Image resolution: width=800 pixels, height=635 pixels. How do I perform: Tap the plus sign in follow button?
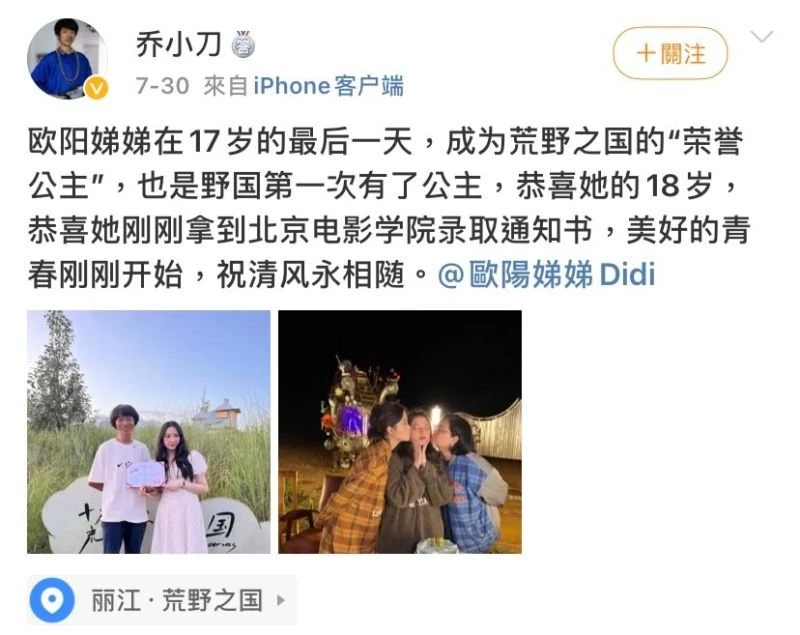[x=646, y=53]
